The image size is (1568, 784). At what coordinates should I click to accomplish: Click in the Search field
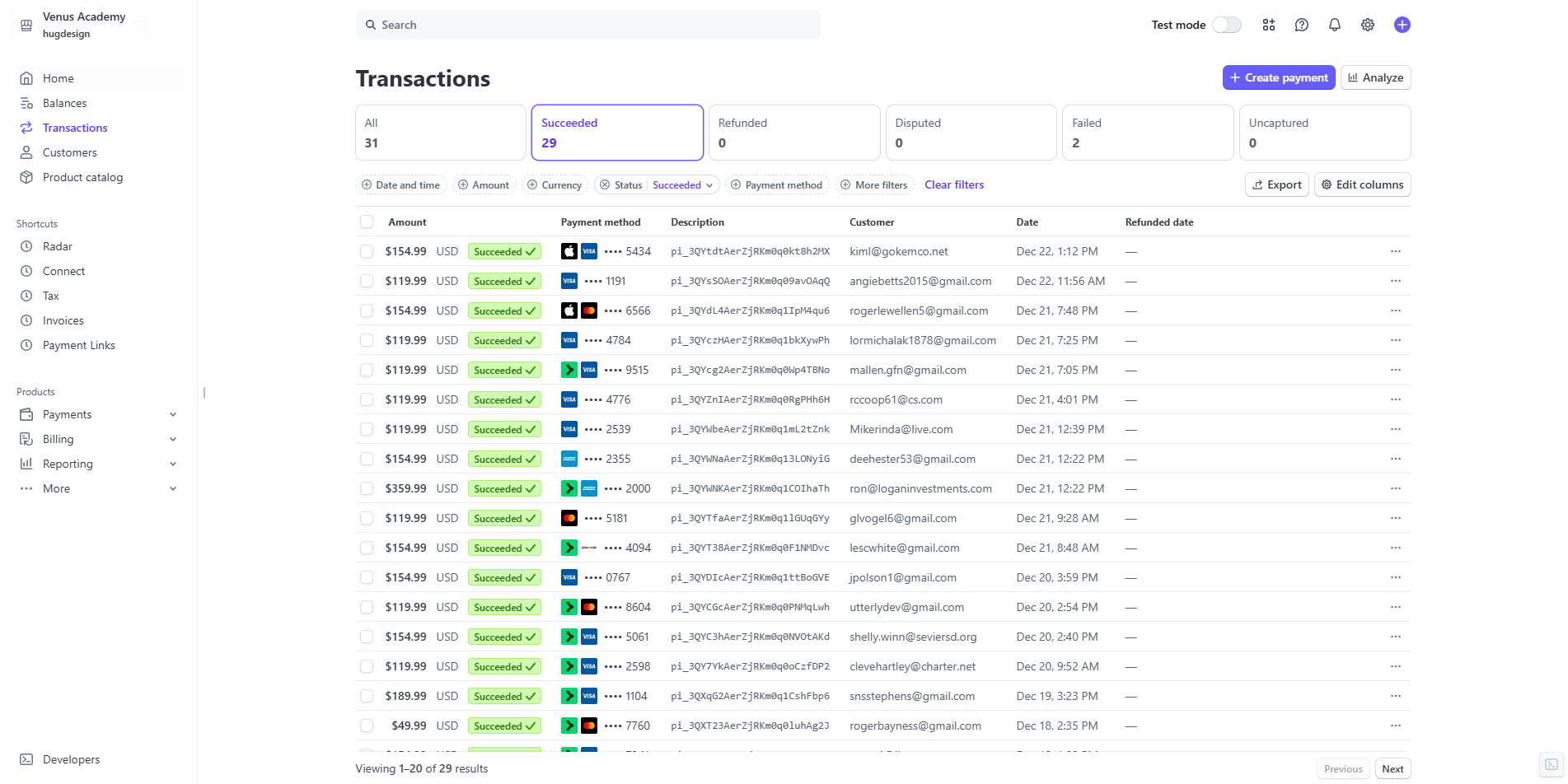588,25
